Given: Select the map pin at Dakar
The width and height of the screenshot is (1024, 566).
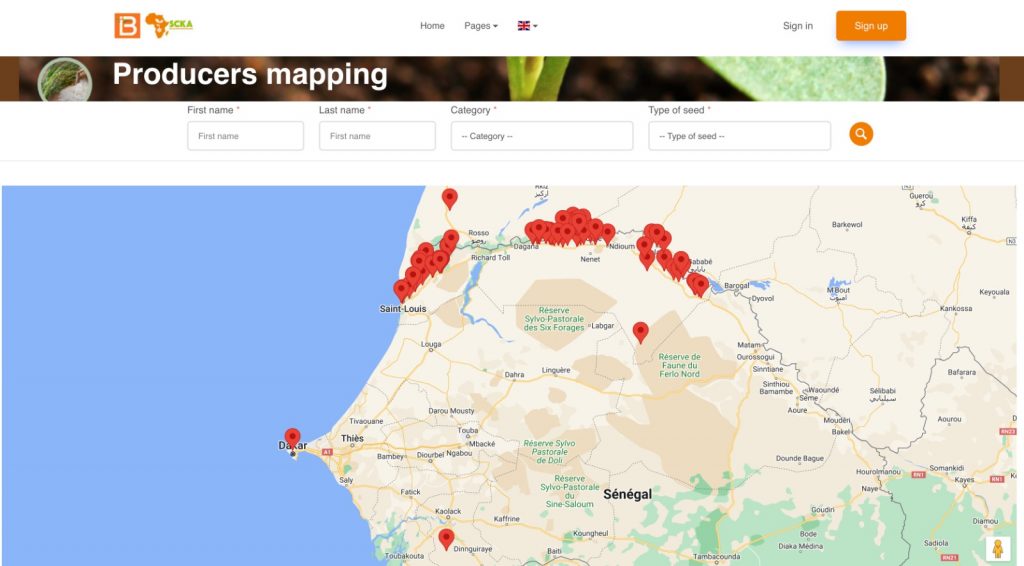Looking at the screenshot, I should pos(293,438).
